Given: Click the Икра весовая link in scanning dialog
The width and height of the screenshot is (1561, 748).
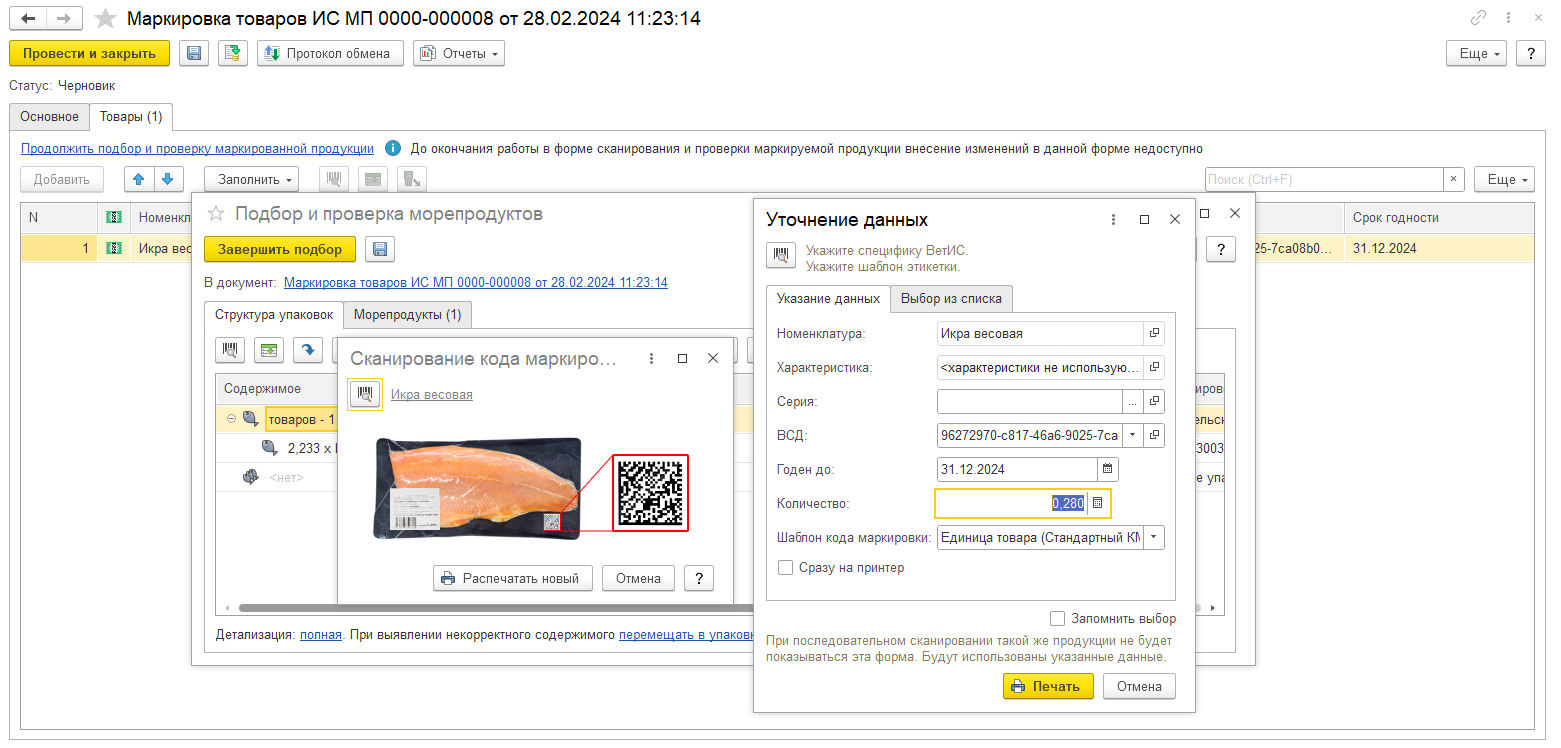Looking at the screenshot, I should coord(431,395).
